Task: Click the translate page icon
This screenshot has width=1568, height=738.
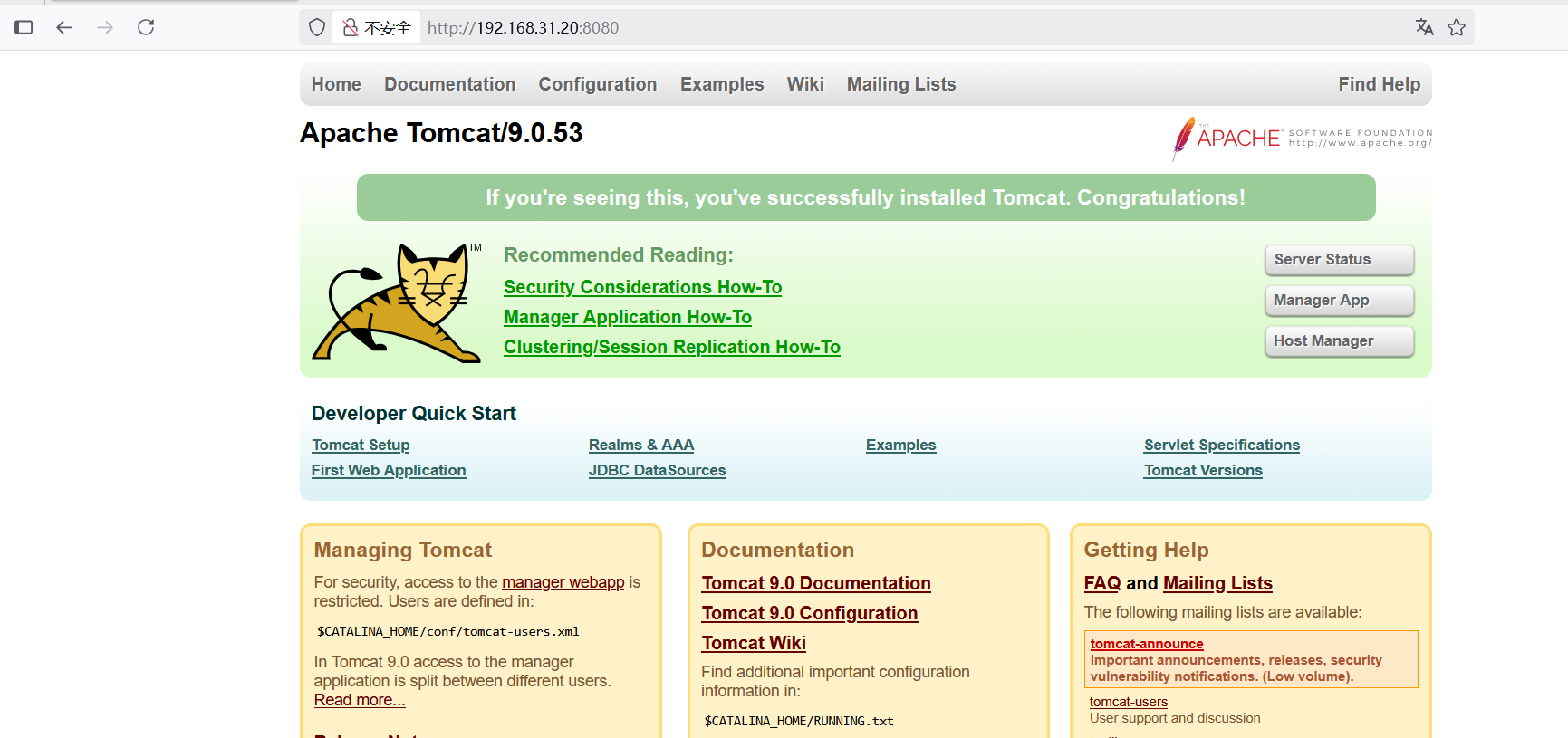Action: tap(1424, 27)
